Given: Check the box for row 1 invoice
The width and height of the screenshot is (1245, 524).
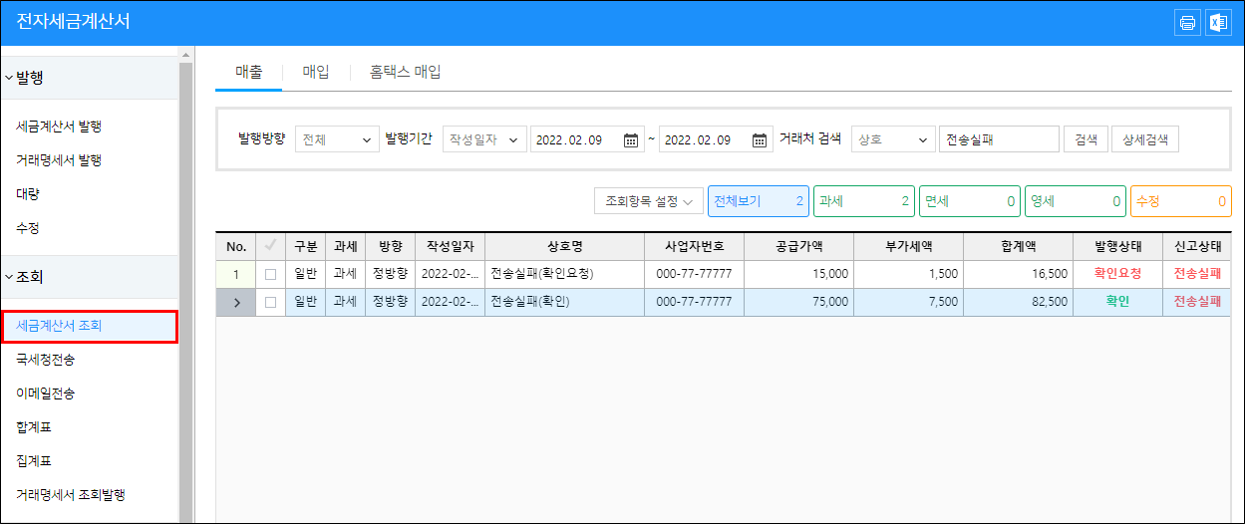Looking at the screenshot, I should pyautogui.click(x=270, y=274).
